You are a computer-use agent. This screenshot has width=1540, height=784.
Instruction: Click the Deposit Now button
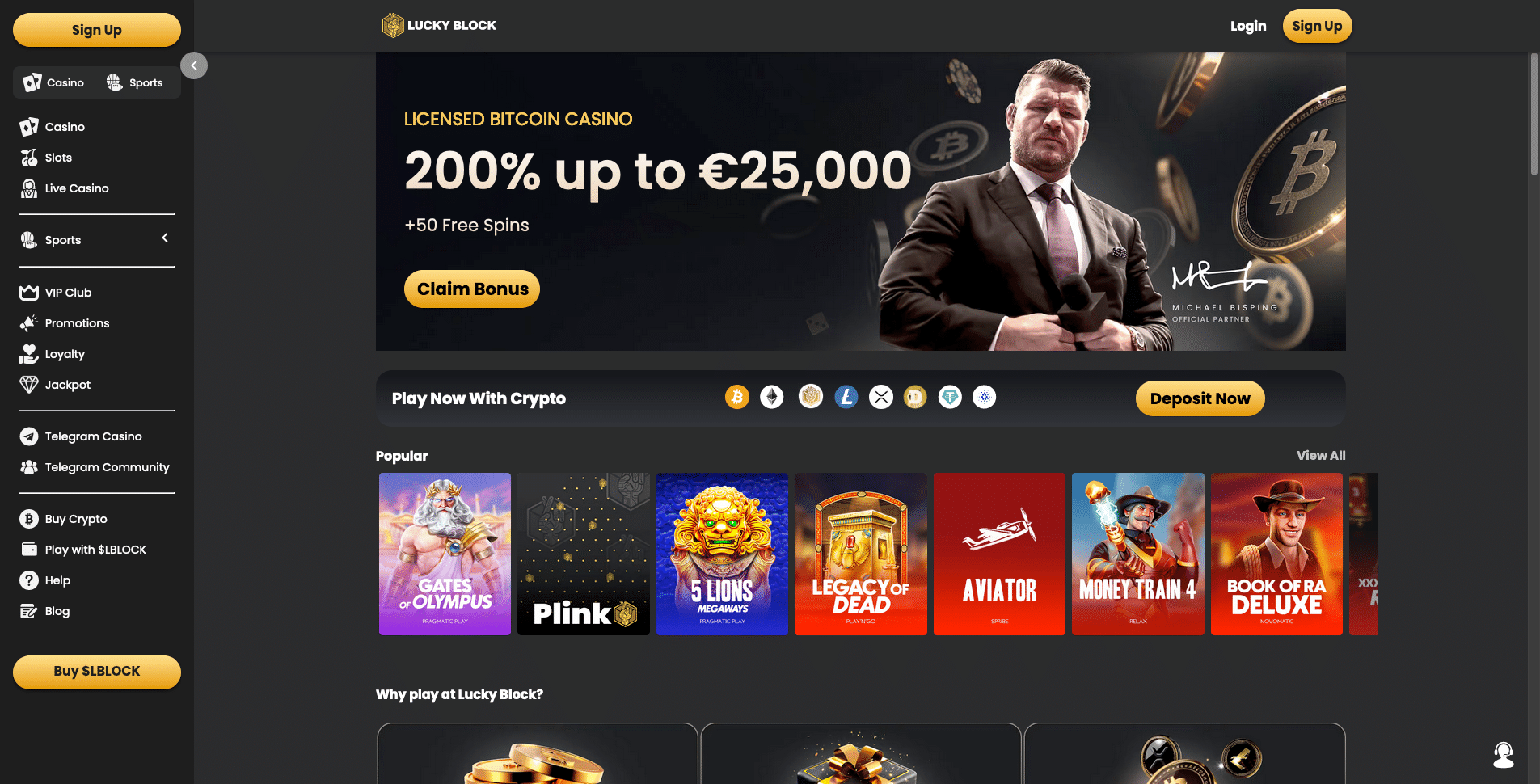(x=1200, y=398)
